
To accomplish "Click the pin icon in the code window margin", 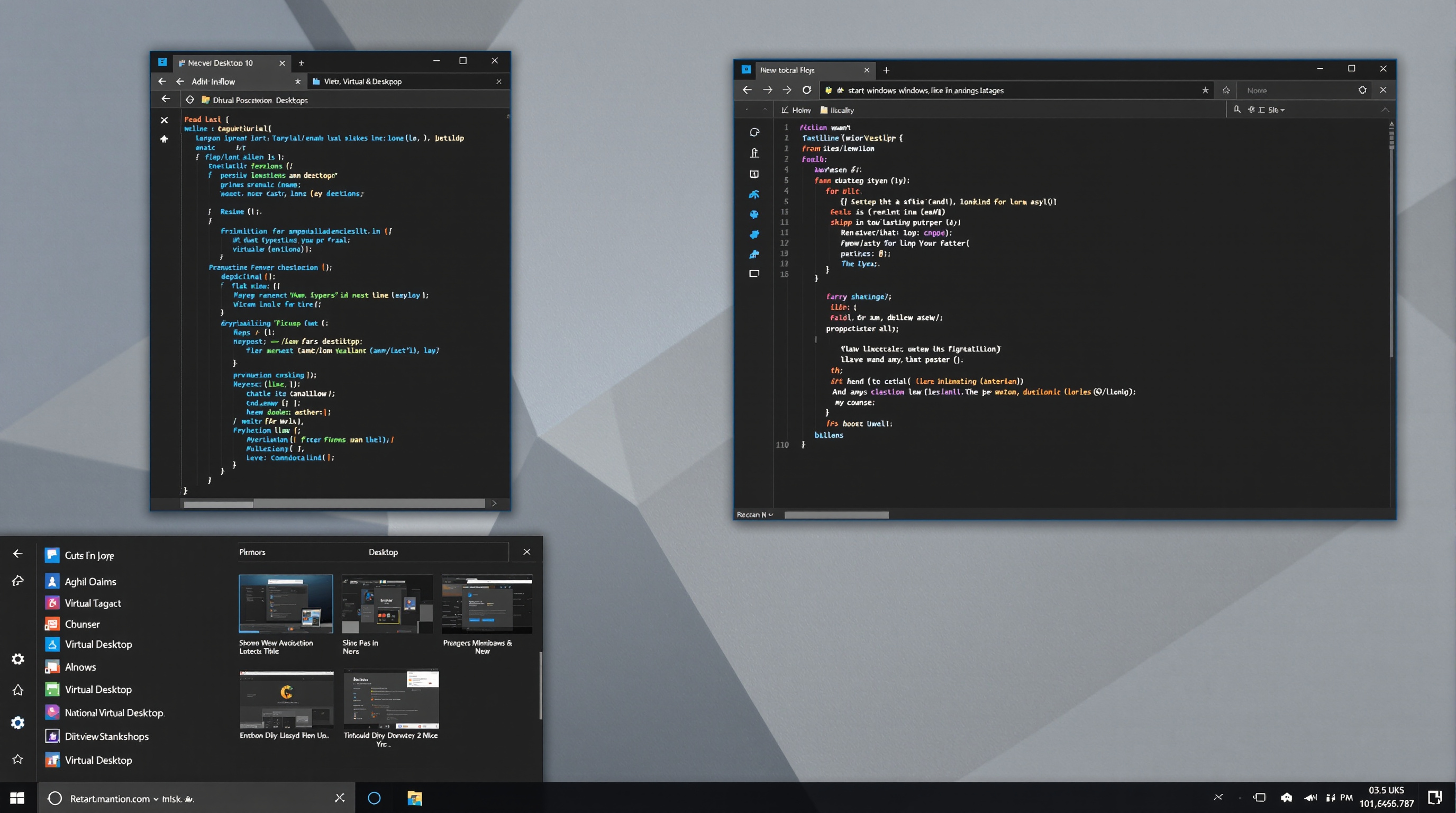I will pos(165,140).
